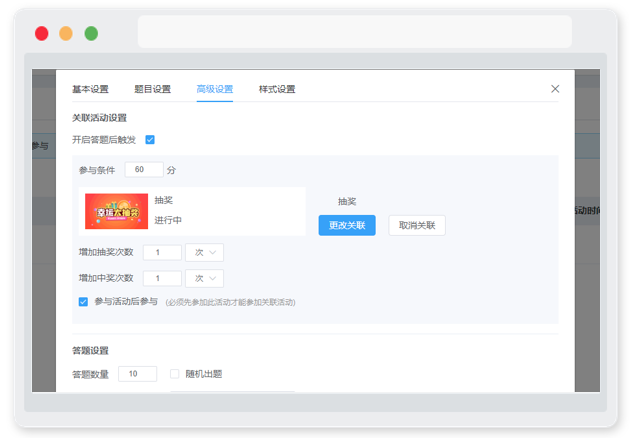
Task: Click the 抽奖 label above 更改关联
Action: click(347, 201)
